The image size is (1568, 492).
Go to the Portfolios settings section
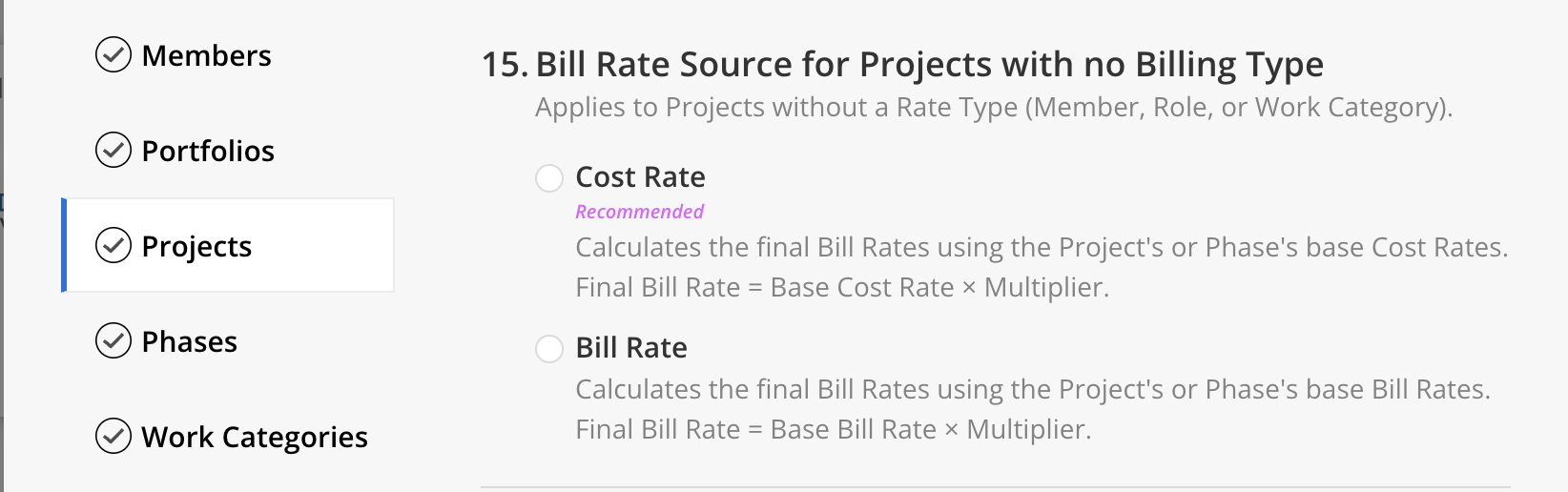point(208,152)
